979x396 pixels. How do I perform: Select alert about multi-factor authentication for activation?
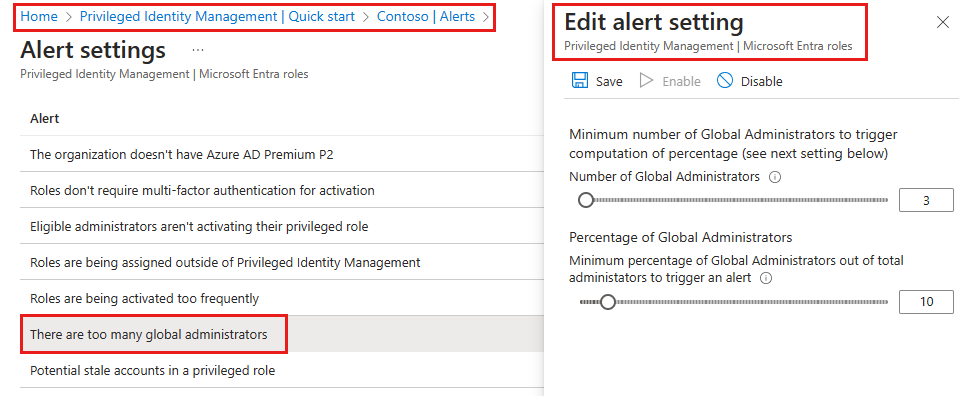coord(281,190)
